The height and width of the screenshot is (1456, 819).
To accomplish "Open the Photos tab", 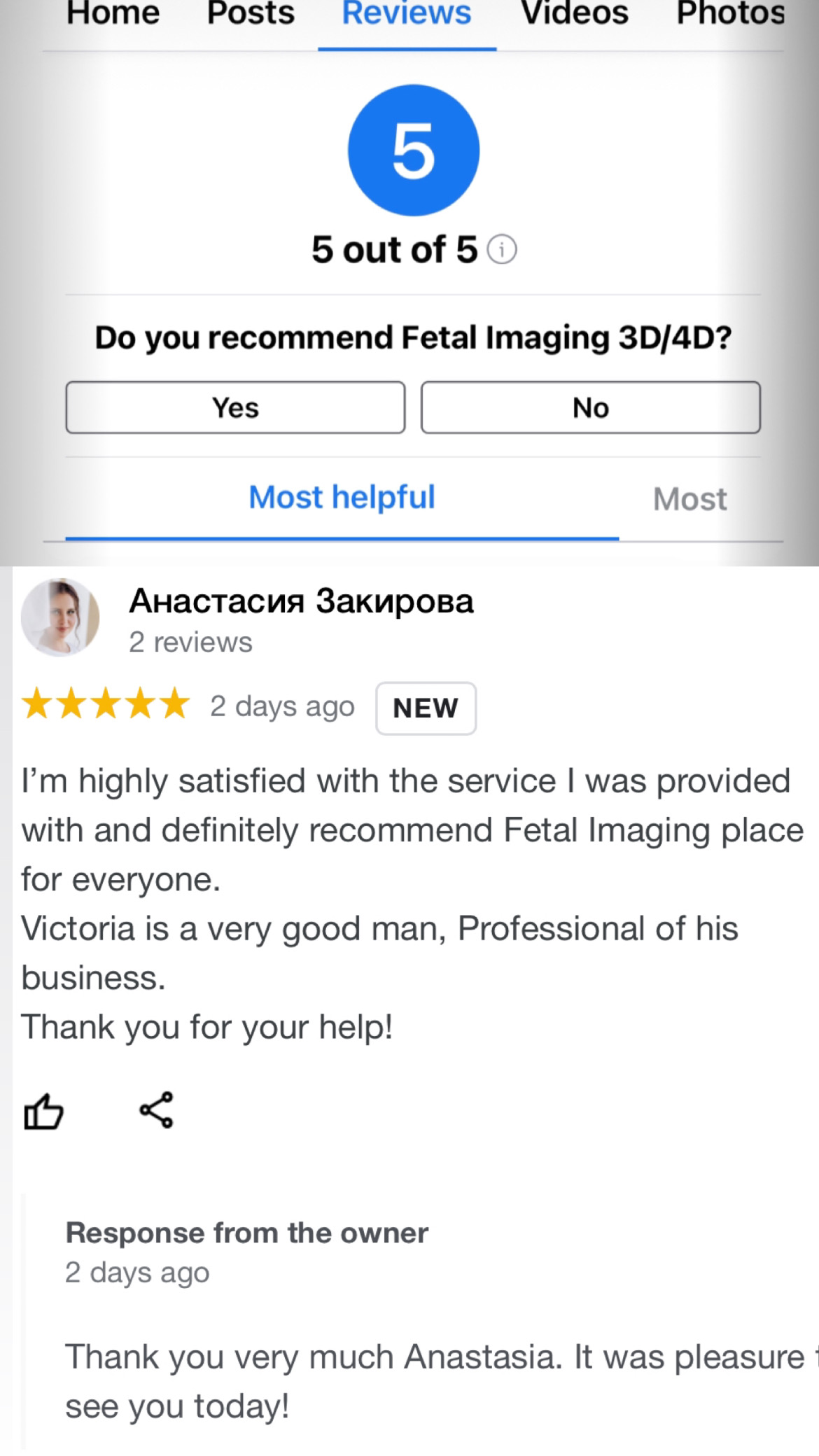I will (729, 13).
